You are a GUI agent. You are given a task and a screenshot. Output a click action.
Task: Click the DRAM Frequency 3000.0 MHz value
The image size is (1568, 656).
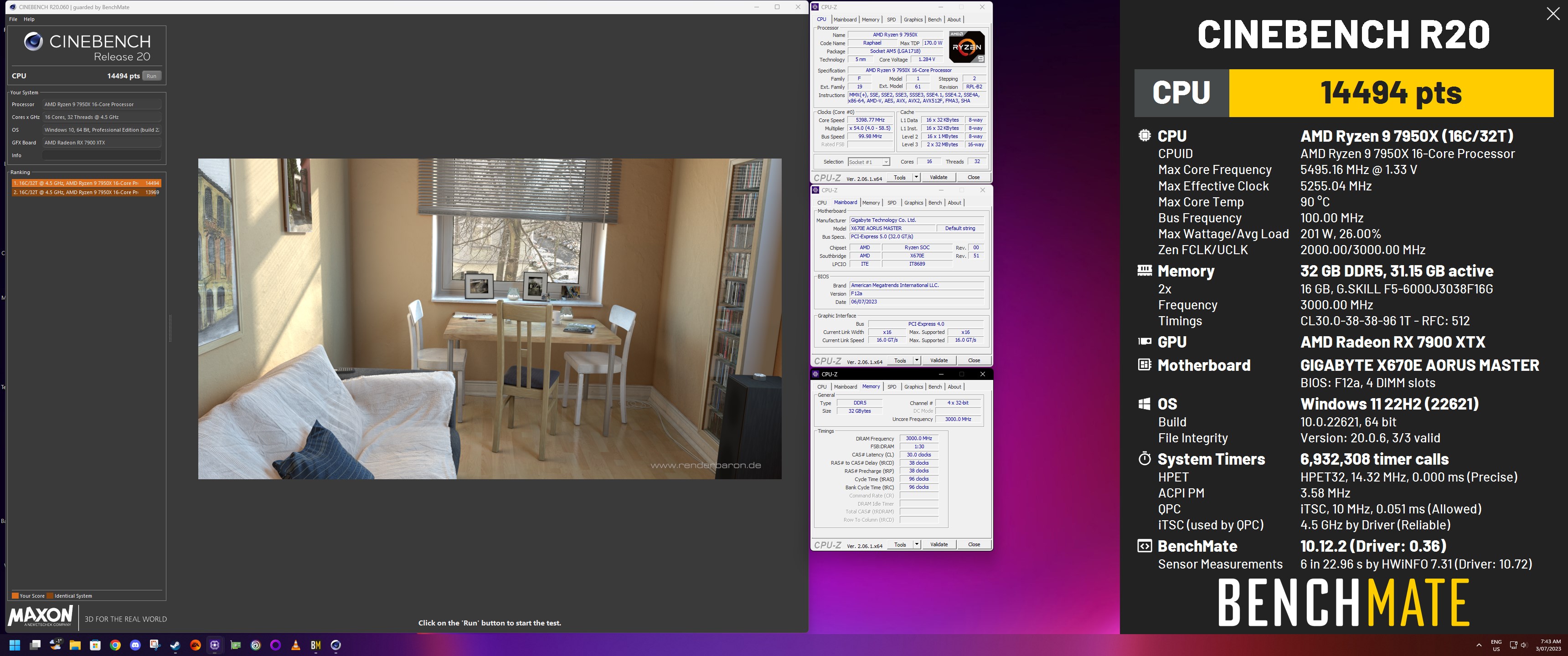point(918,438)
